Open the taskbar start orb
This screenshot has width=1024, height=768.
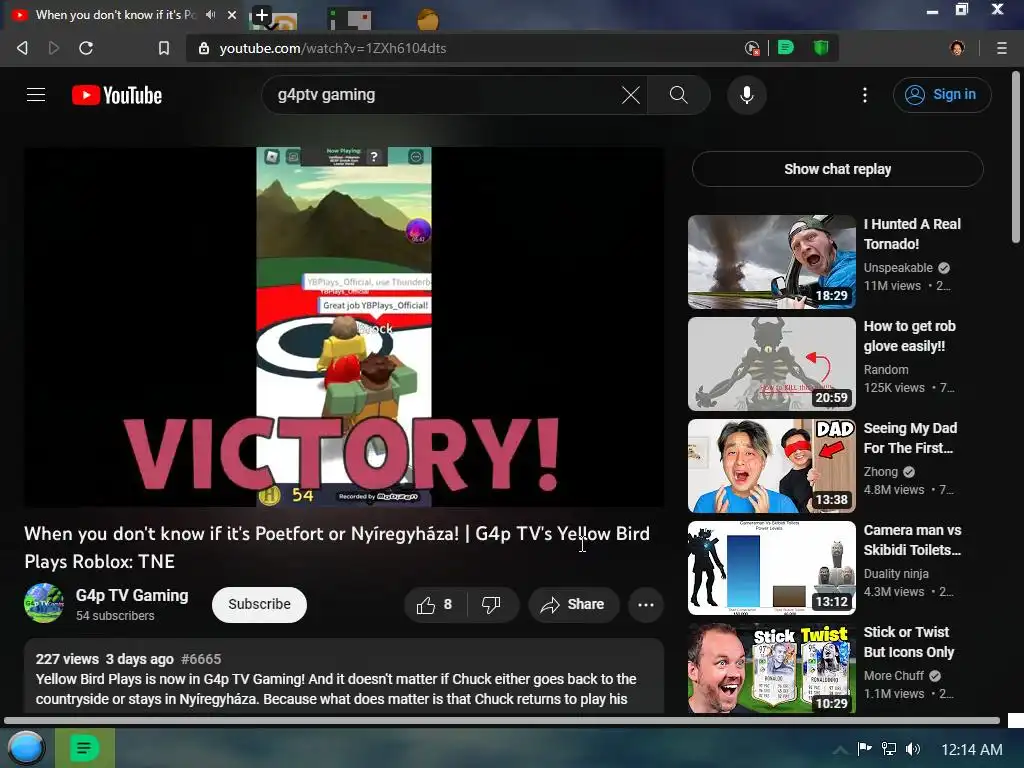26,748
